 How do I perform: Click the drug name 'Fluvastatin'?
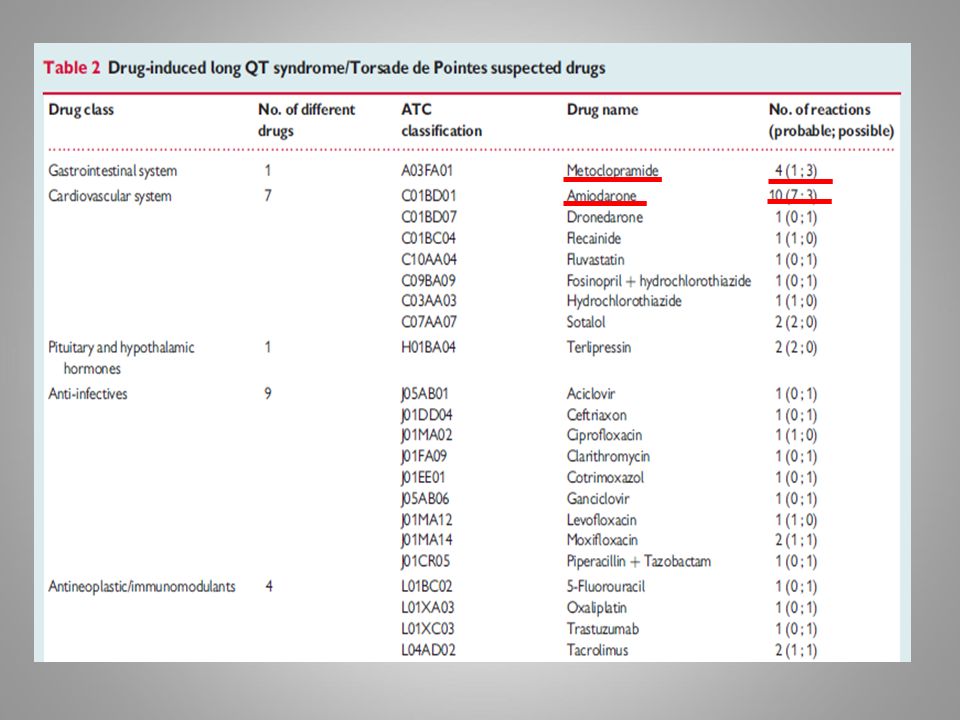pos(595,260)
